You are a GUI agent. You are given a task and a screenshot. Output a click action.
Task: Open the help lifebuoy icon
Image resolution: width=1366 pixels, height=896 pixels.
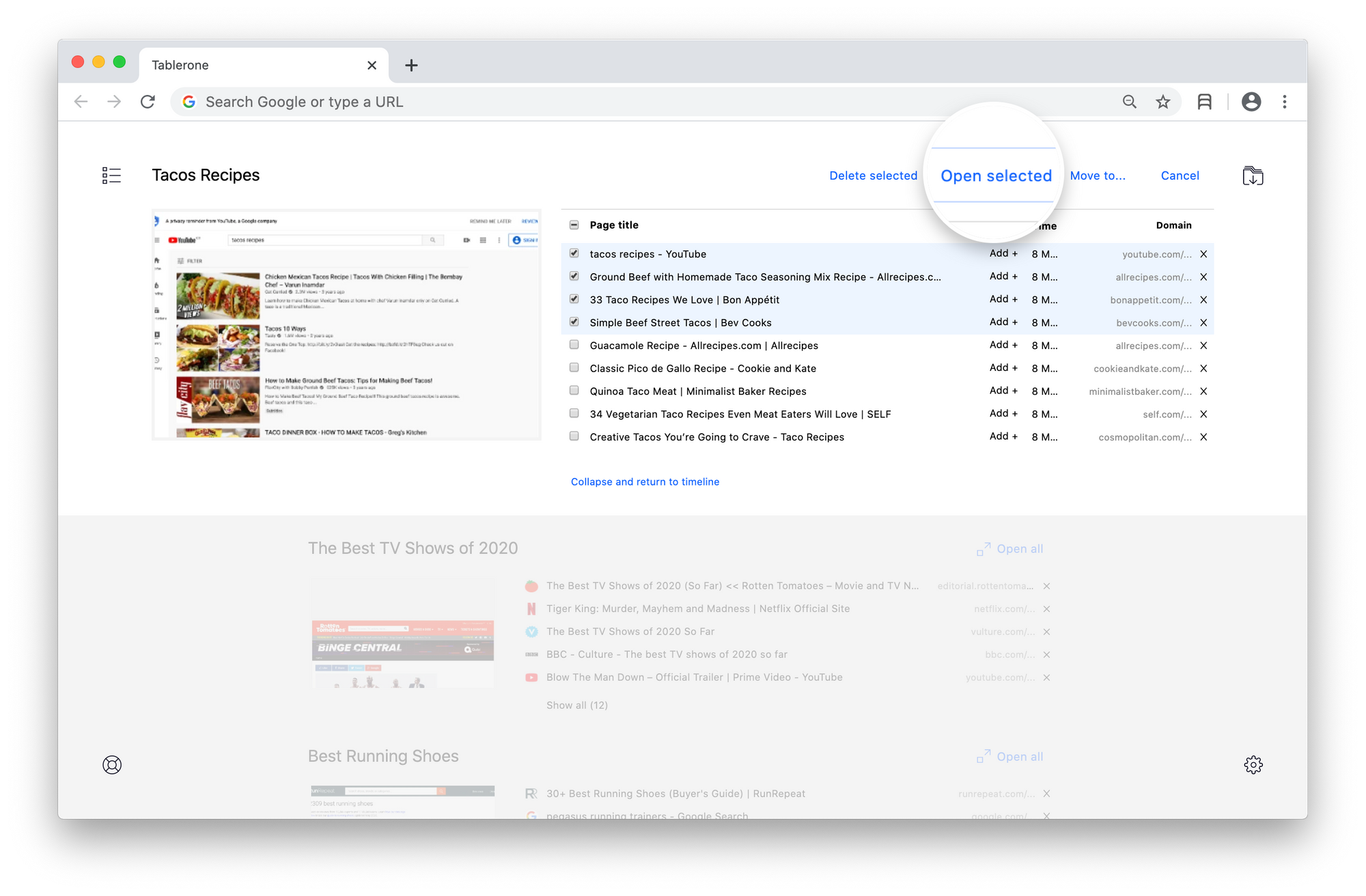[112, 765]
